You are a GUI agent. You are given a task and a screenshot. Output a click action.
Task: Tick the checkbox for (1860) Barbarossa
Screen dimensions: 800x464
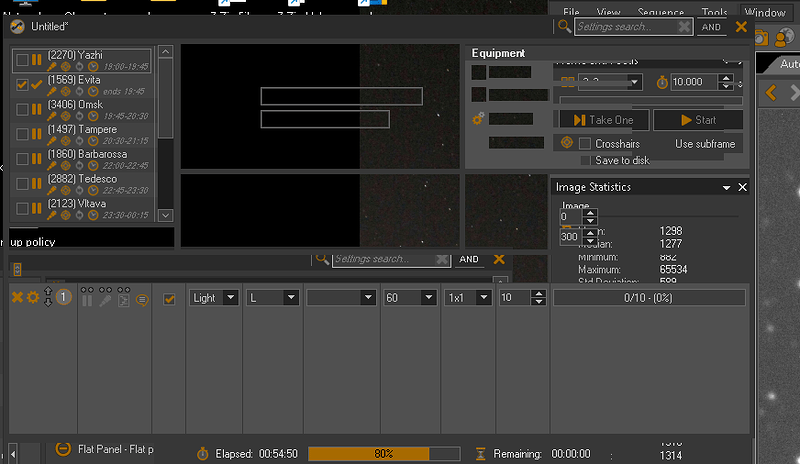(22, 159)
